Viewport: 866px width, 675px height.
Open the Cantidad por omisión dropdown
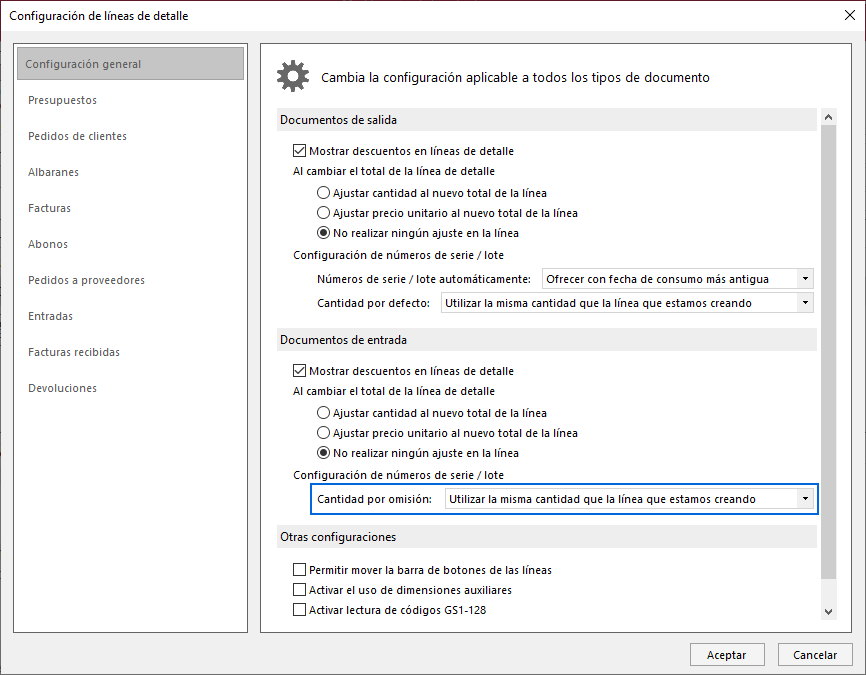click(x=629, y=499)
